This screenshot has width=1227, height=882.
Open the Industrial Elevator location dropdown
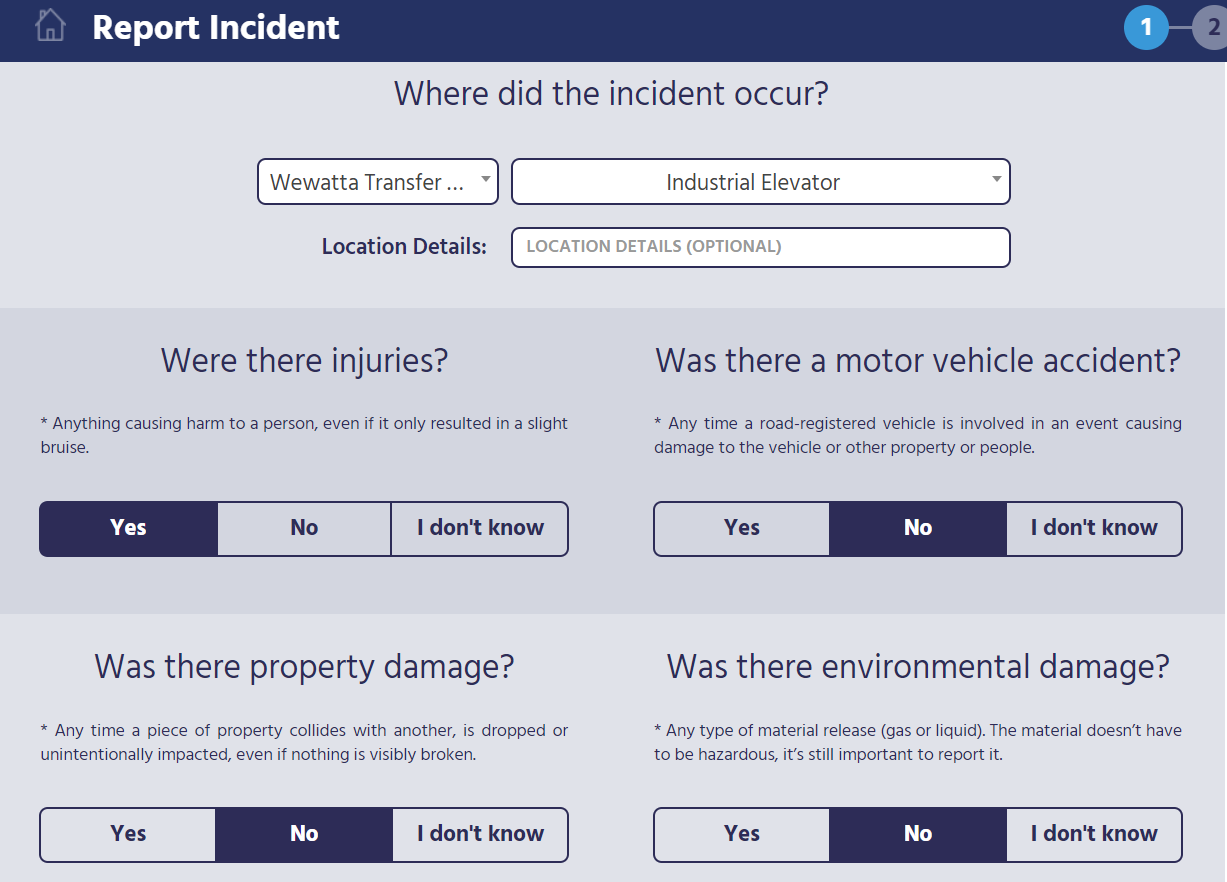[x=761, y=182]
